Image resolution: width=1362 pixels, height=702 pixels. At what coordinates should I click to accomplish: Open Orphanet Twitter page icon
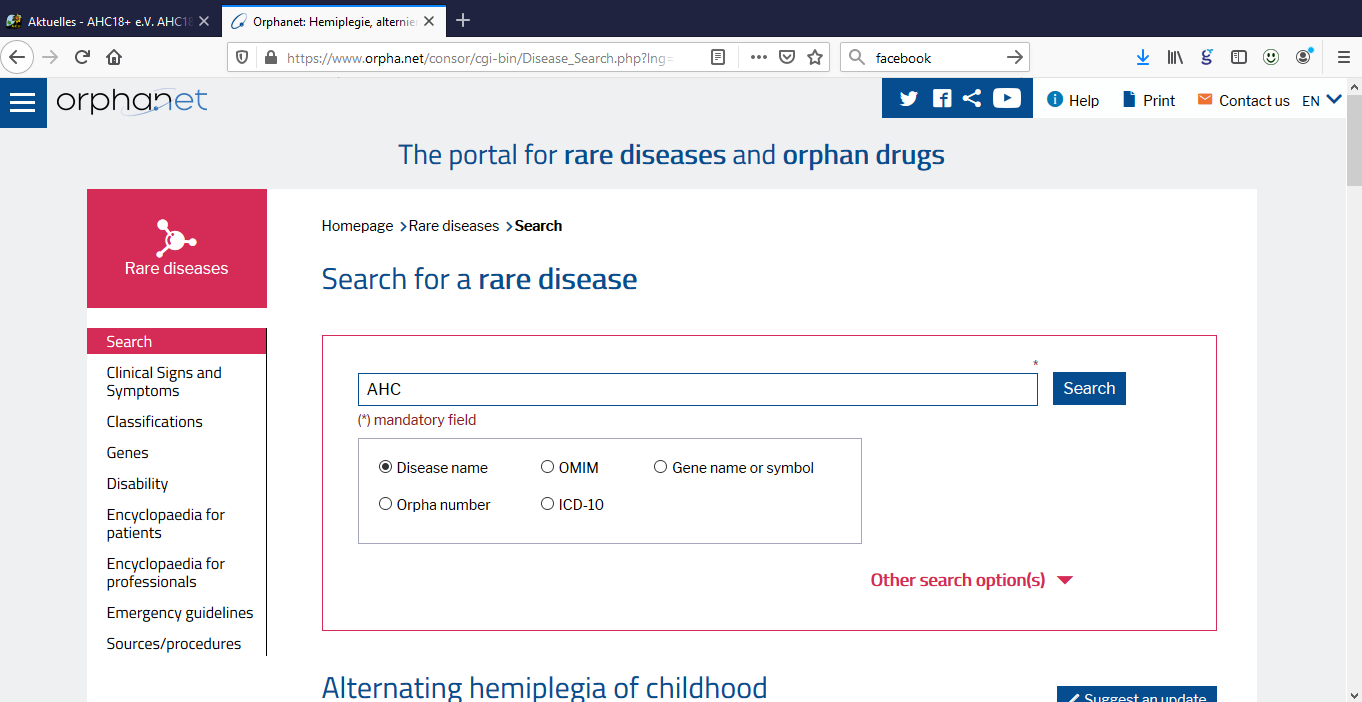coord(908,98)
